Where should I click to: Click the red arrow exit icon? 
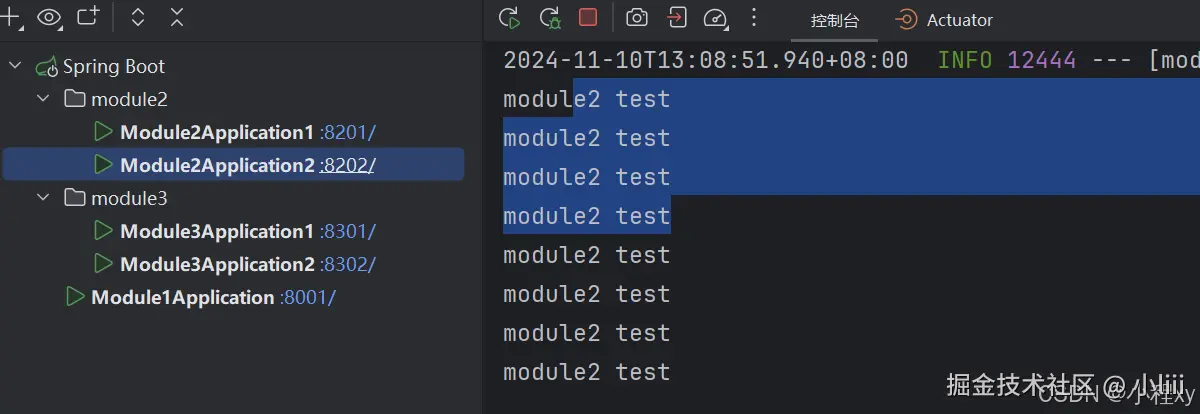point(677,18)
